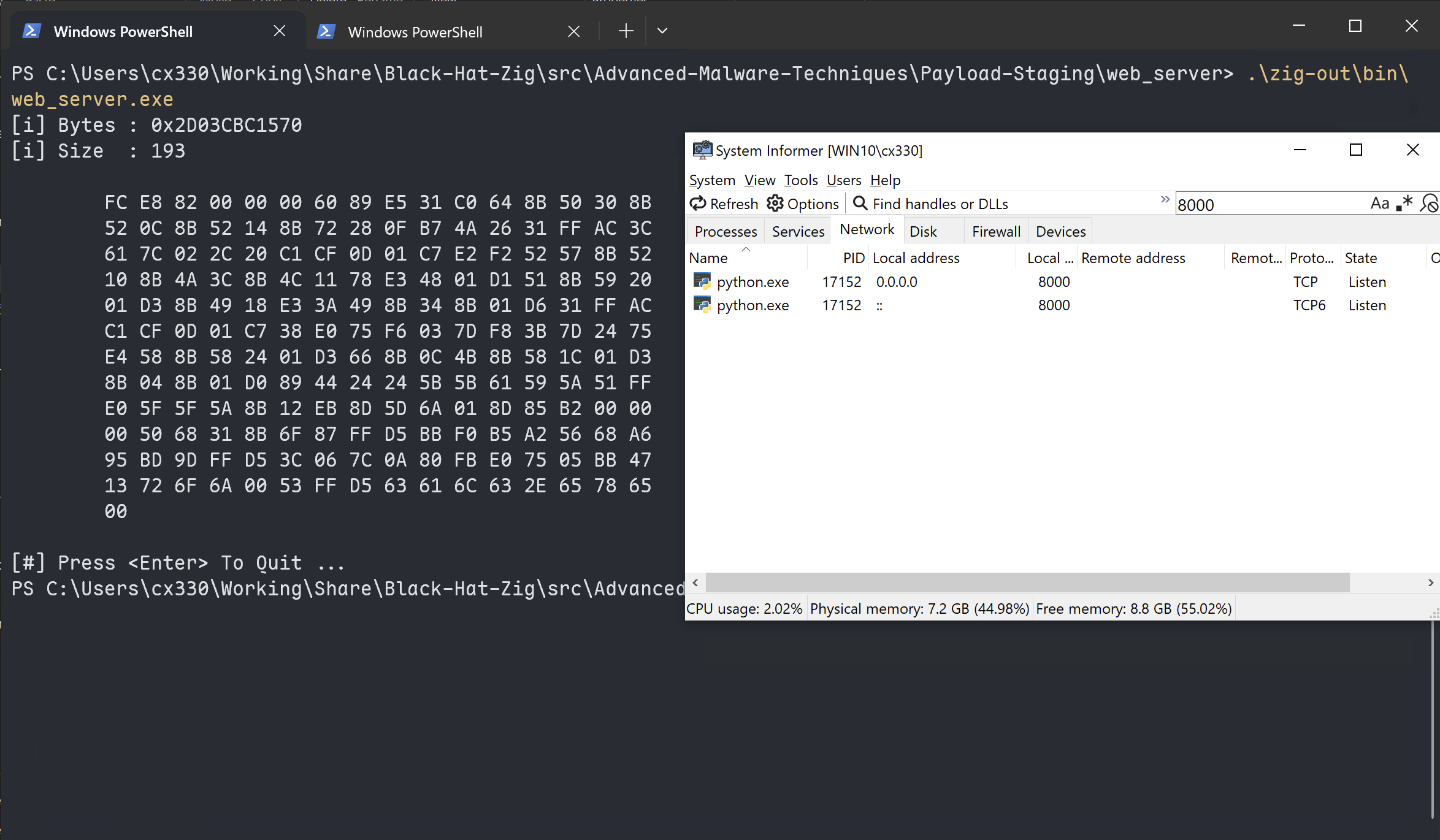Sort by the PID column header

(x=838, y=258)
